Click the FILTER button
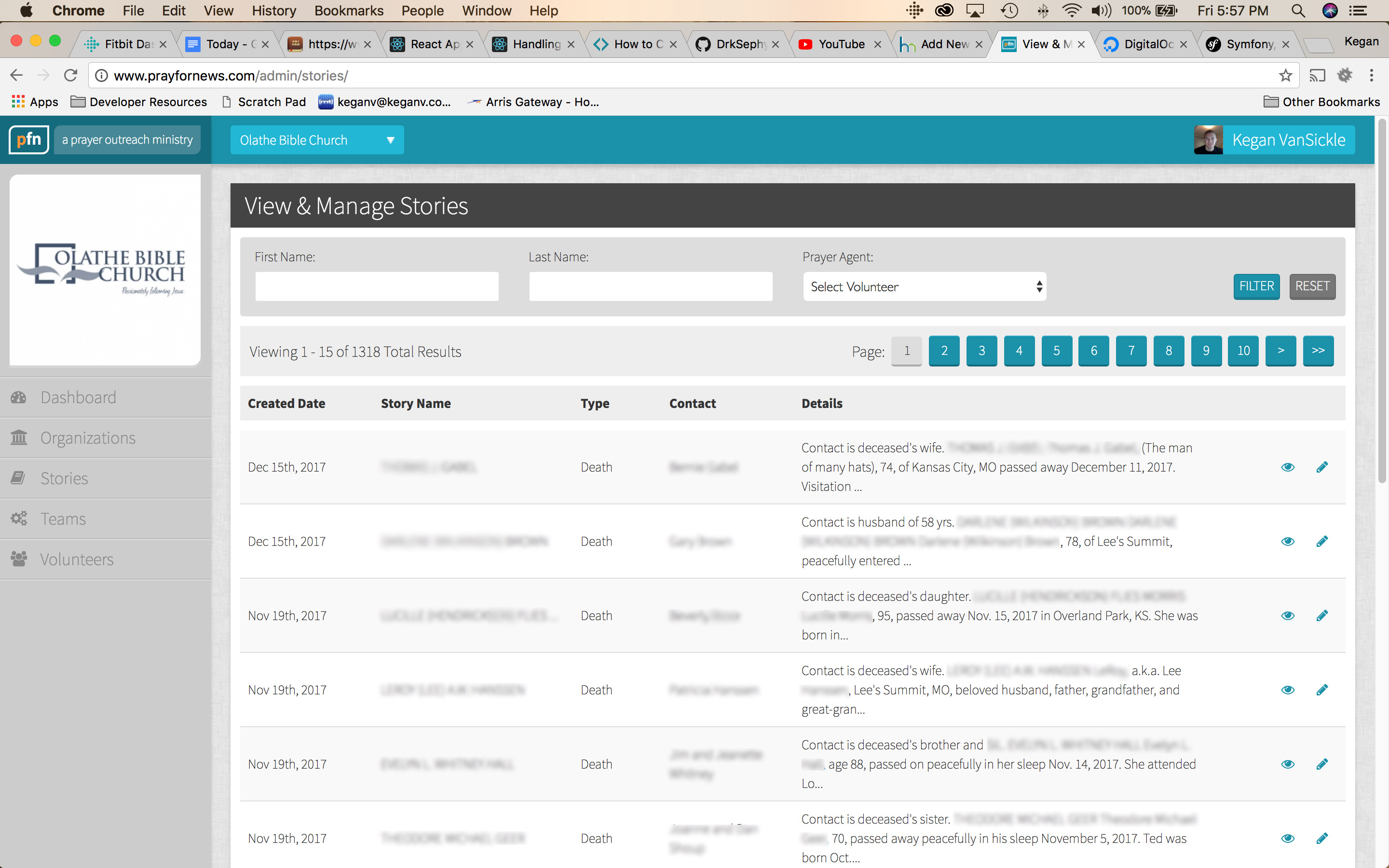 click(x=1256, y=286)
